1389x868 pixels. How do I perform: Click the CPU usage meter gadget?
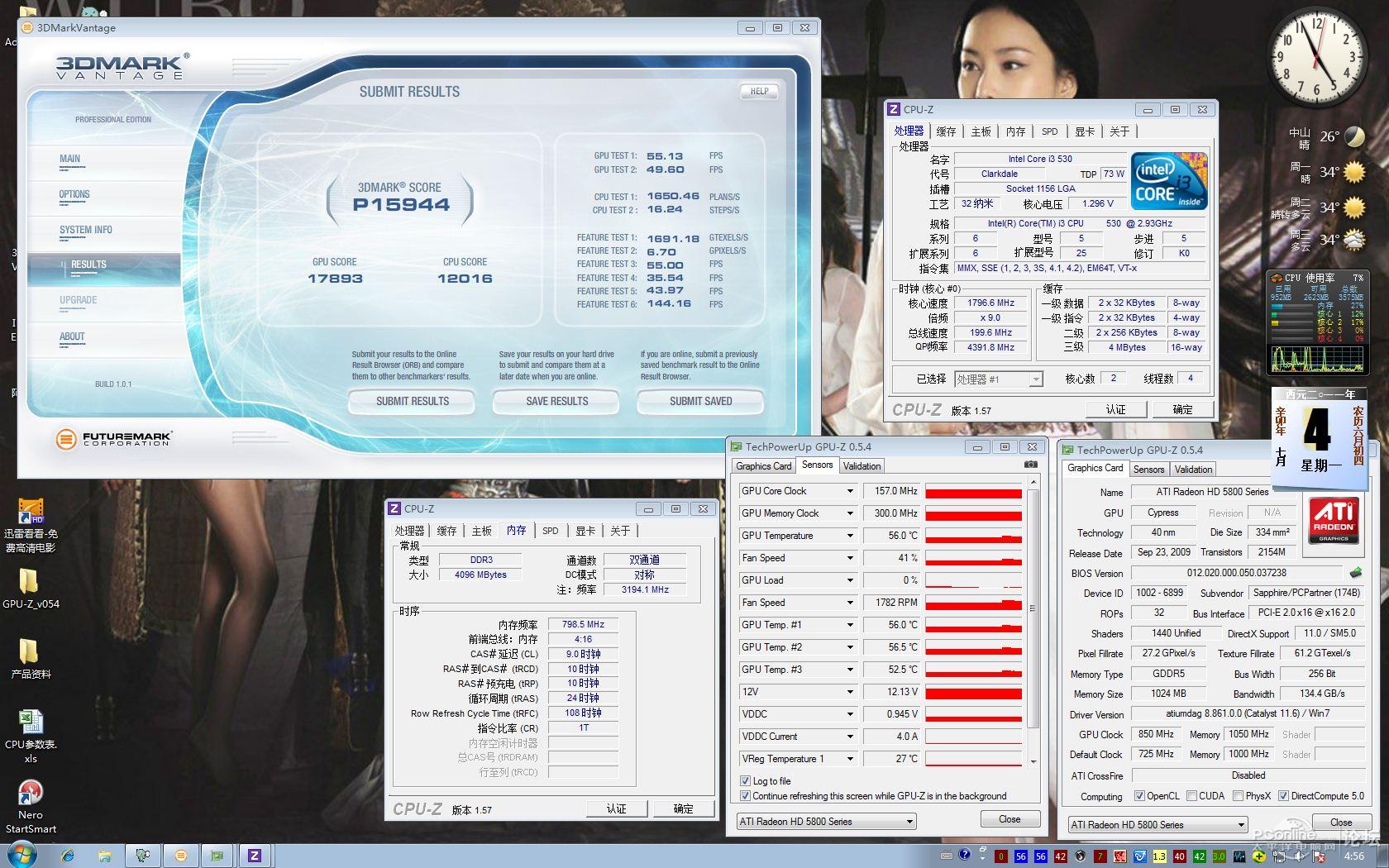[1317, 322]
